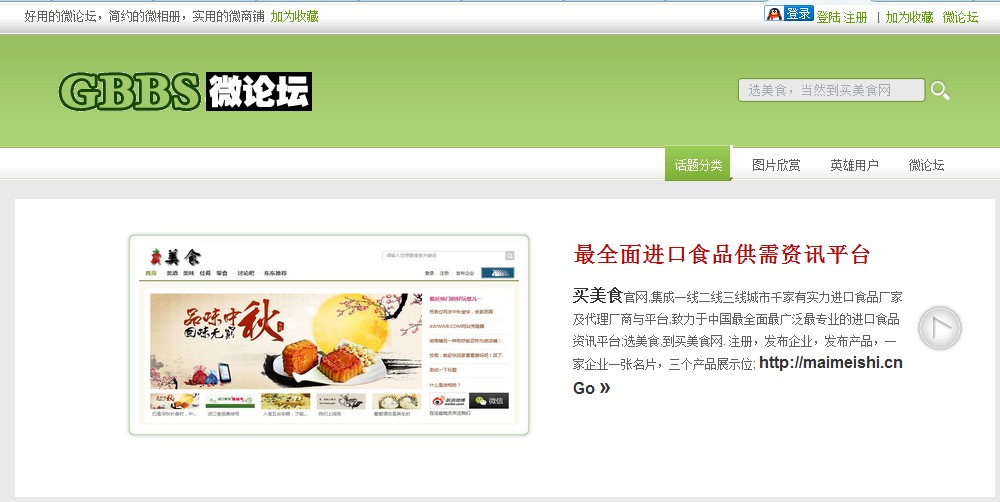
Task: Click the blue 登录 QQ button
Action: pyautogui.click(x=798, y=13)
